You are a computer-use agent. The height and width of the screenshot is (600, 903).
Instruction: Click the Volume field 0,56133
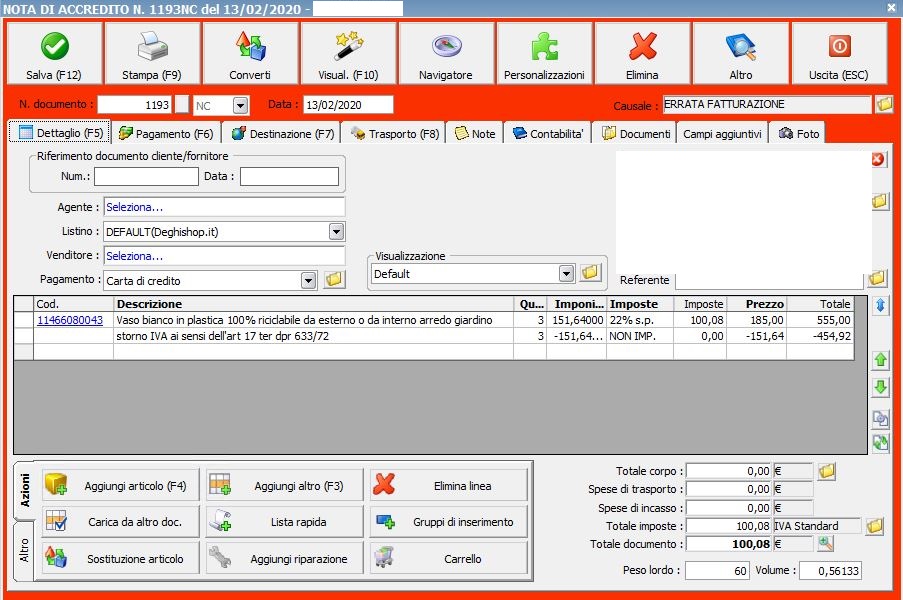click(x=830, y=571)
